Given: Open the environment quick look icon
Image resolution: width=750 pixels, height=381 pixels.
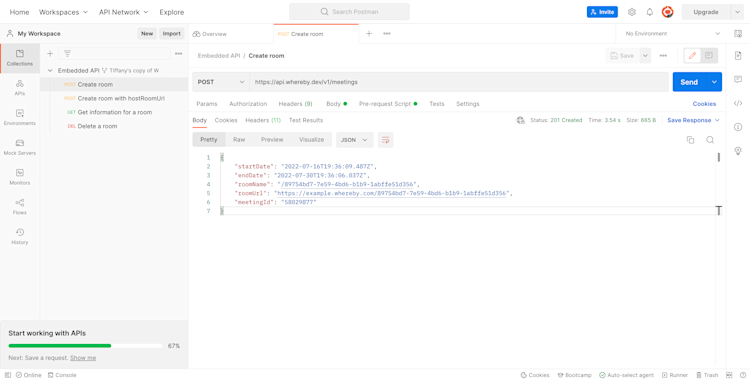Looking at the screenshot, I should (738, 33).
